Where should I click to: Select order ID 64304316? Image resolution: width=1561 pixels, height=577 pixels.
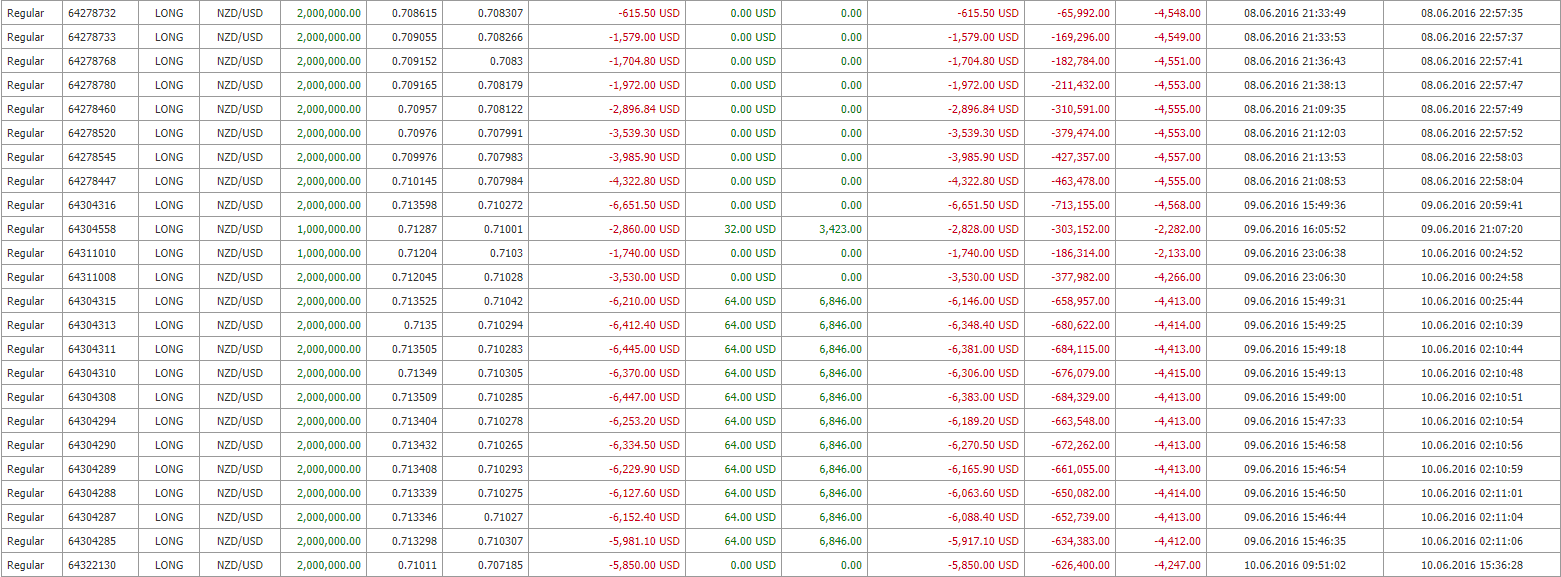click(92, 205)
